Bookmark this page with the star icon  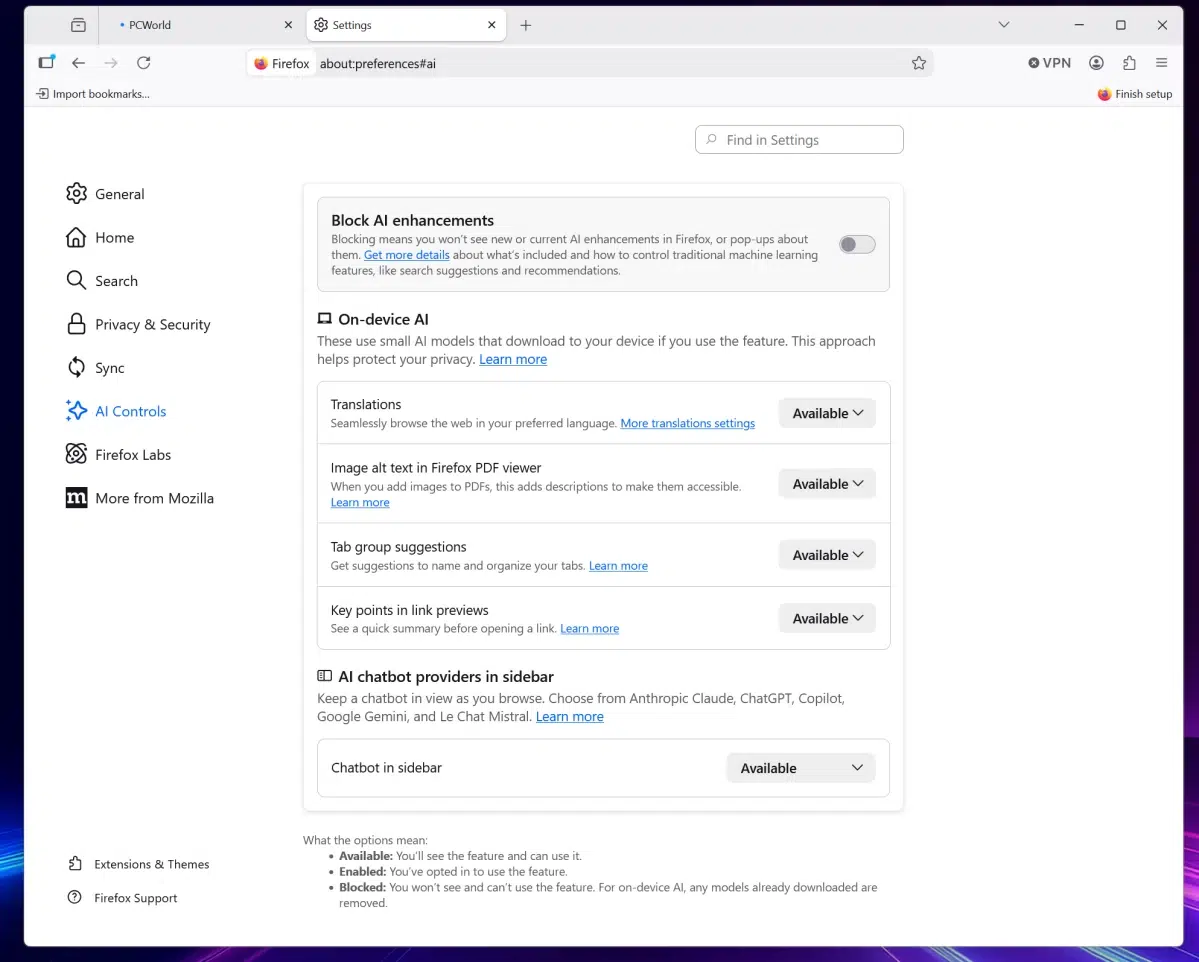tap(918, 62)
